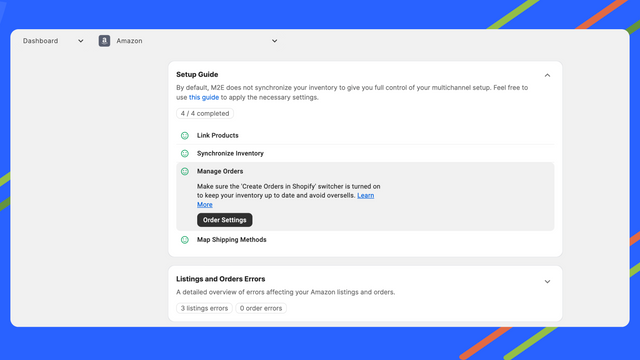
Task: Click the '3 listings errors' badge
Action: [204, 308]
